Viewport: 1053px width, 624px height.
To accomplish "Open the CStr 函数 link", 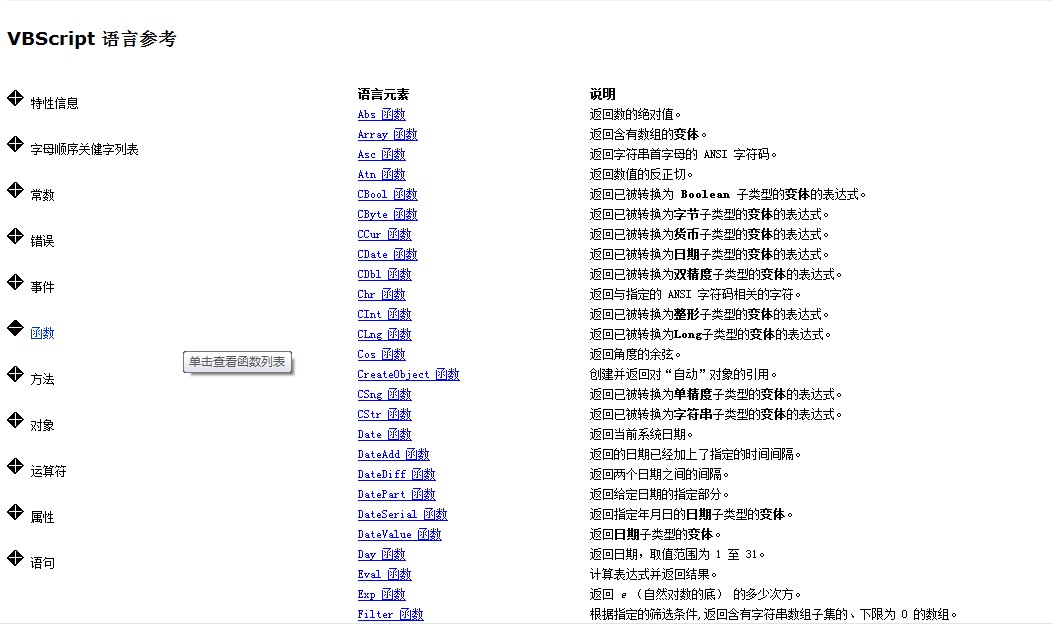I will (384, 414).
